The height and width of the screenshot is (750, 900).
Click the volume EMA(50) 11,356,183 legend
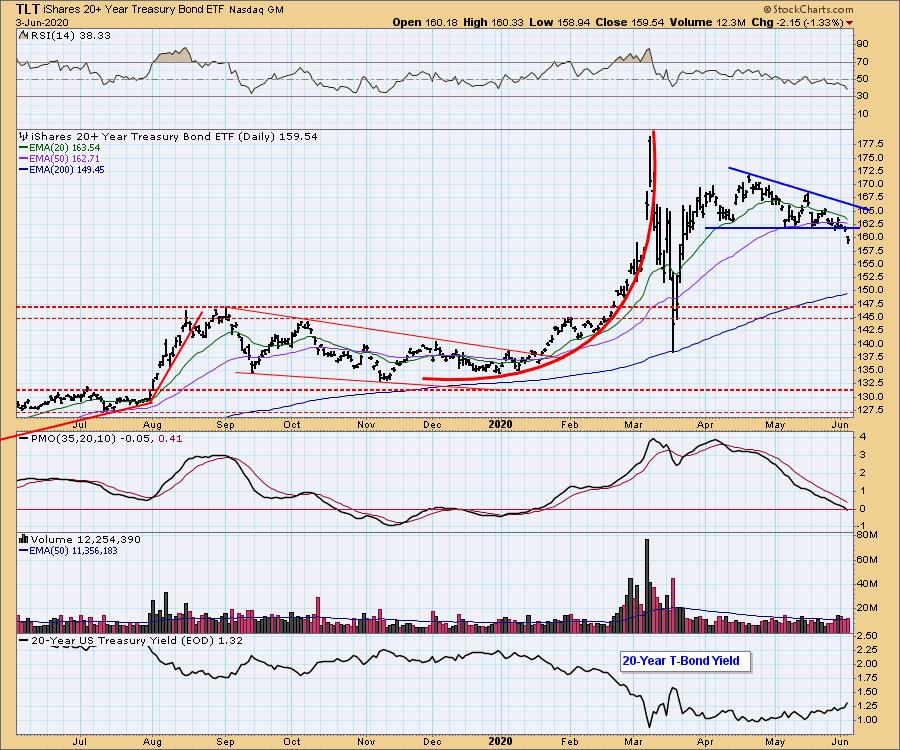[68, 550]
